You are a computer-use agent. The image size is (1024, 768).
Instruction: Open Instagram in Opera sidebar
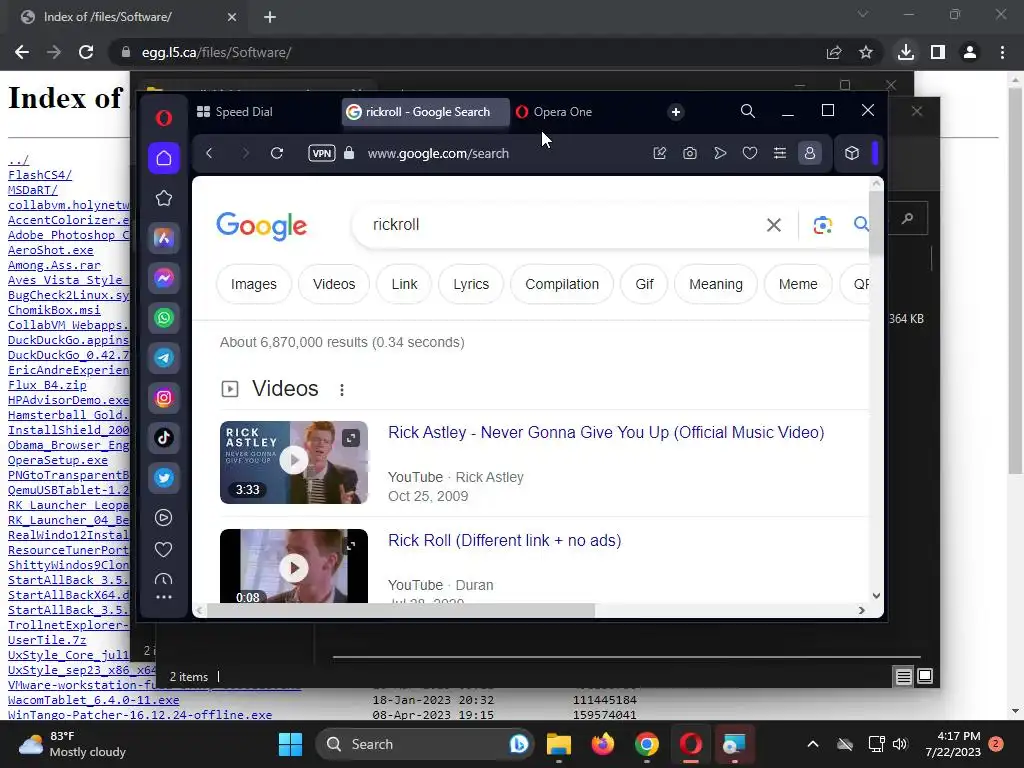pyautogui.click(x=164, y=398)
